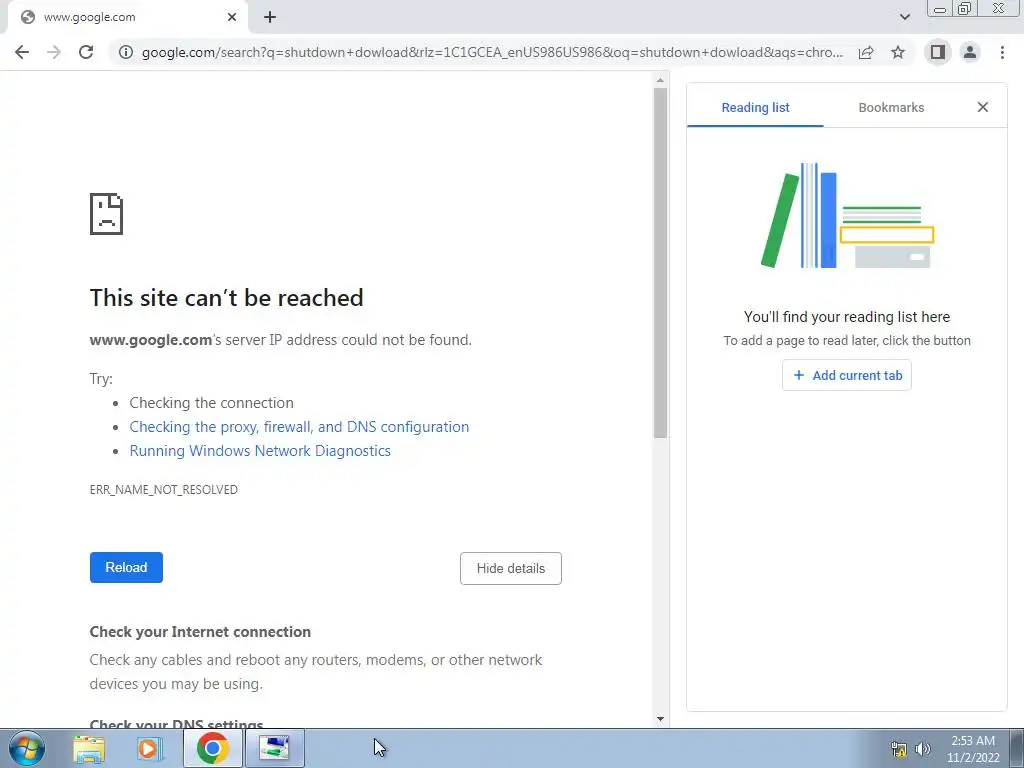Minimize the Chrome window
This screenshot has width=1024, height=768.
click(x=940, y=8)
